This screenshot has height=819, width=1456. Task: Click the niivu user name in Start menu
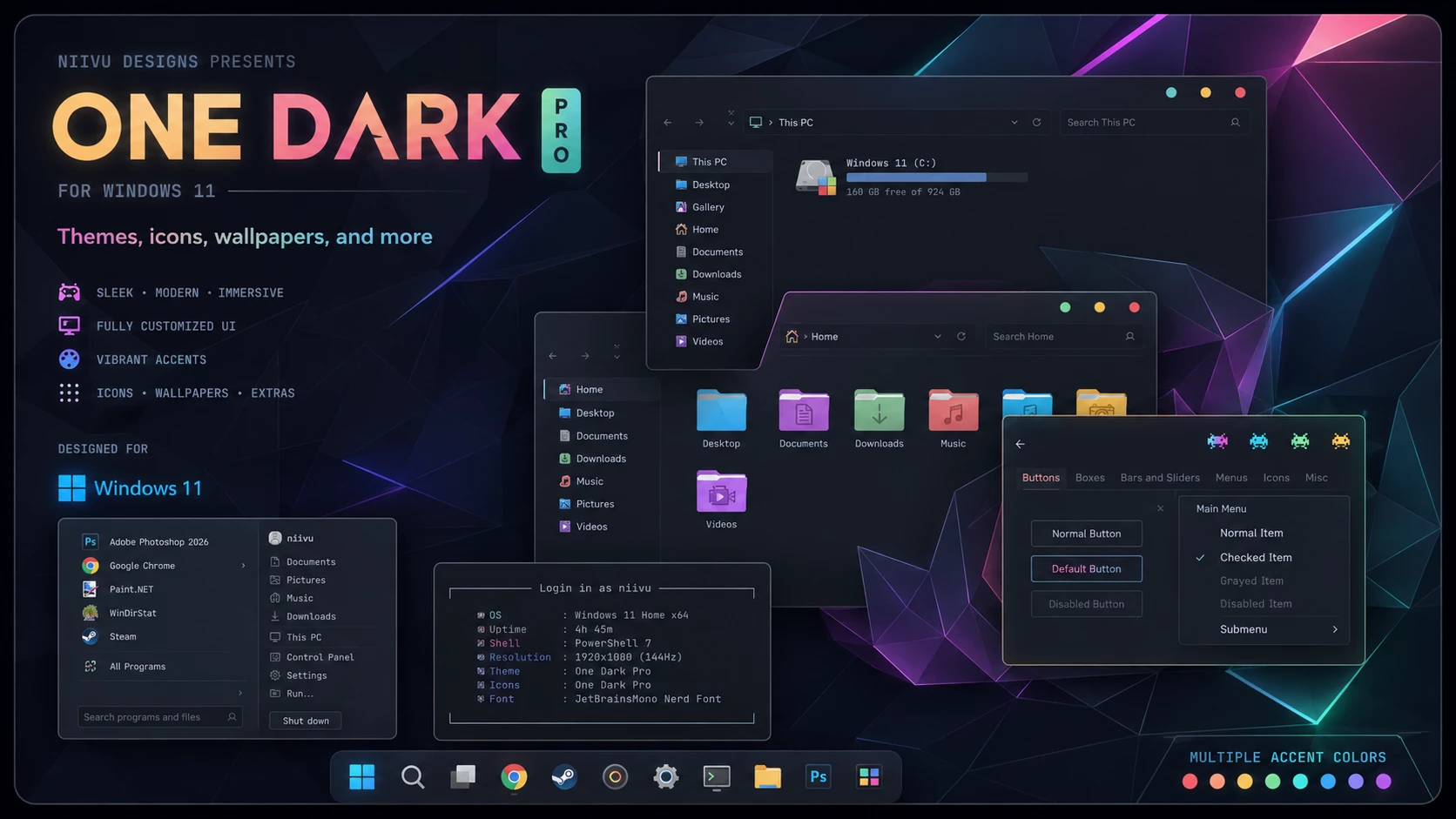(x=300, y=539)
